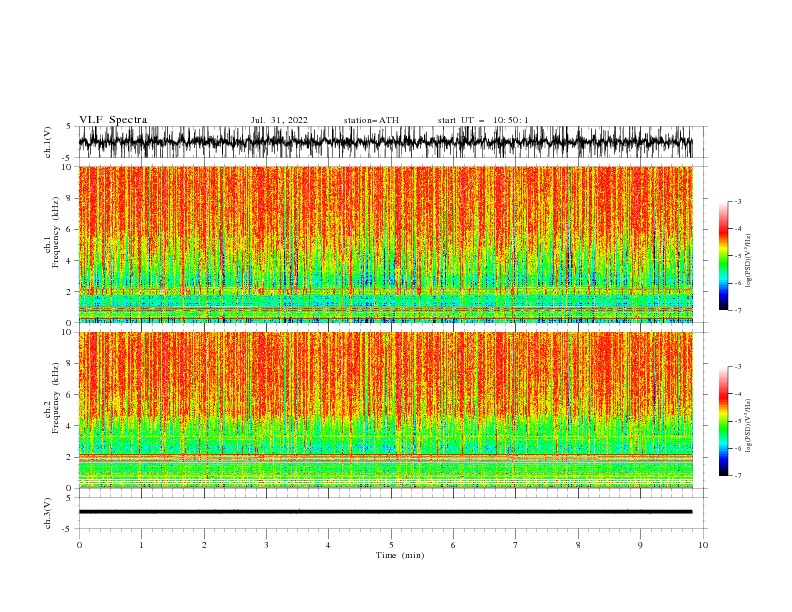Click the time axis tick label "8"
This screenshot has width=792, height=612.
[x=578, y=545]
